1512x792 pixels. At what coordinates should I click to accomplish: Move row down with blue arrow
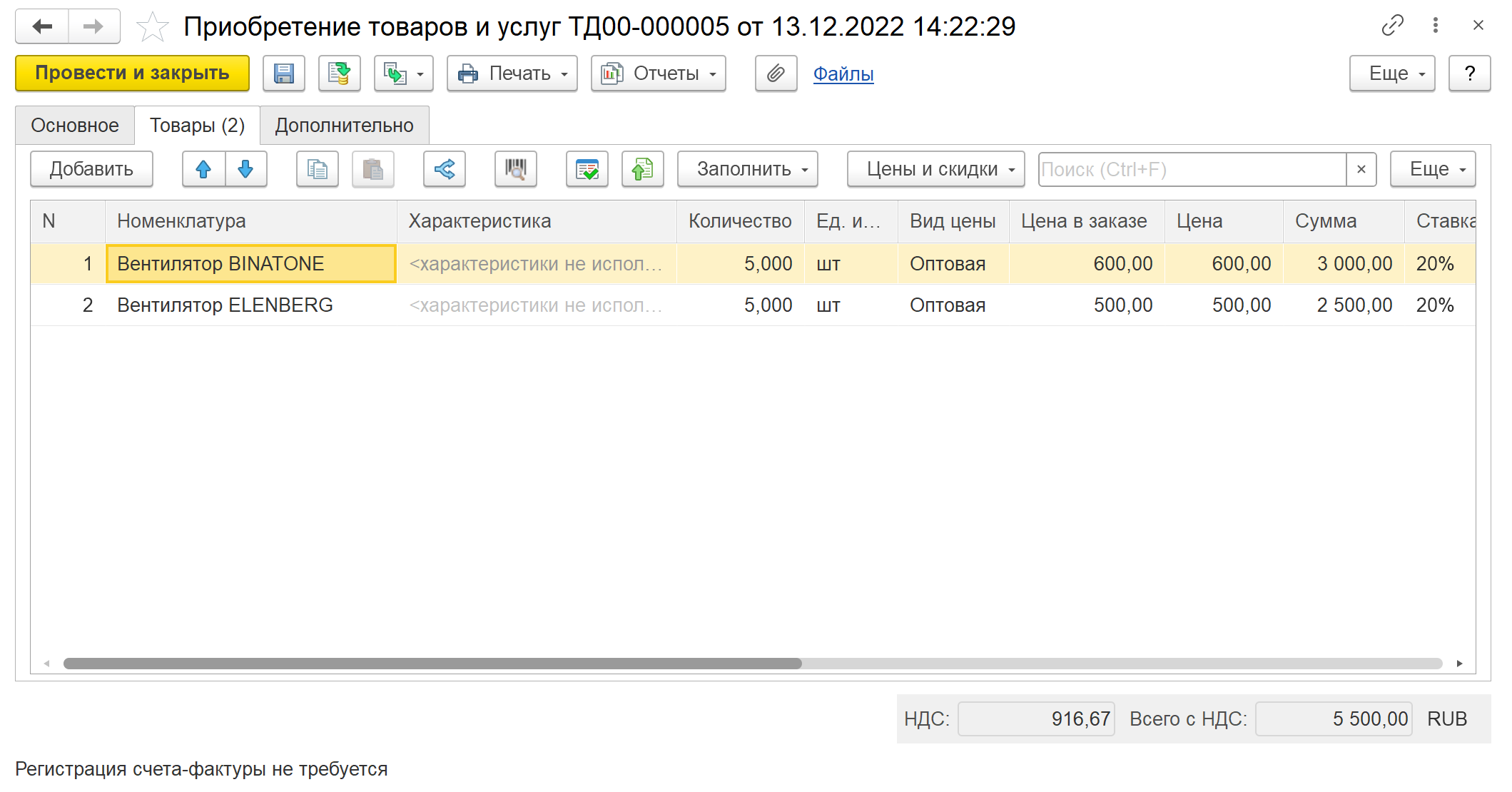click(x=245, y=169)
